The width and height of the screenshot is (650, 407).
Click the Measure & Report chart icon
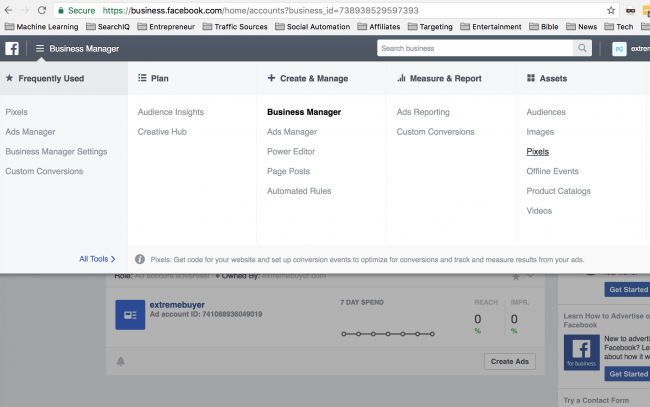pos(401,78)
